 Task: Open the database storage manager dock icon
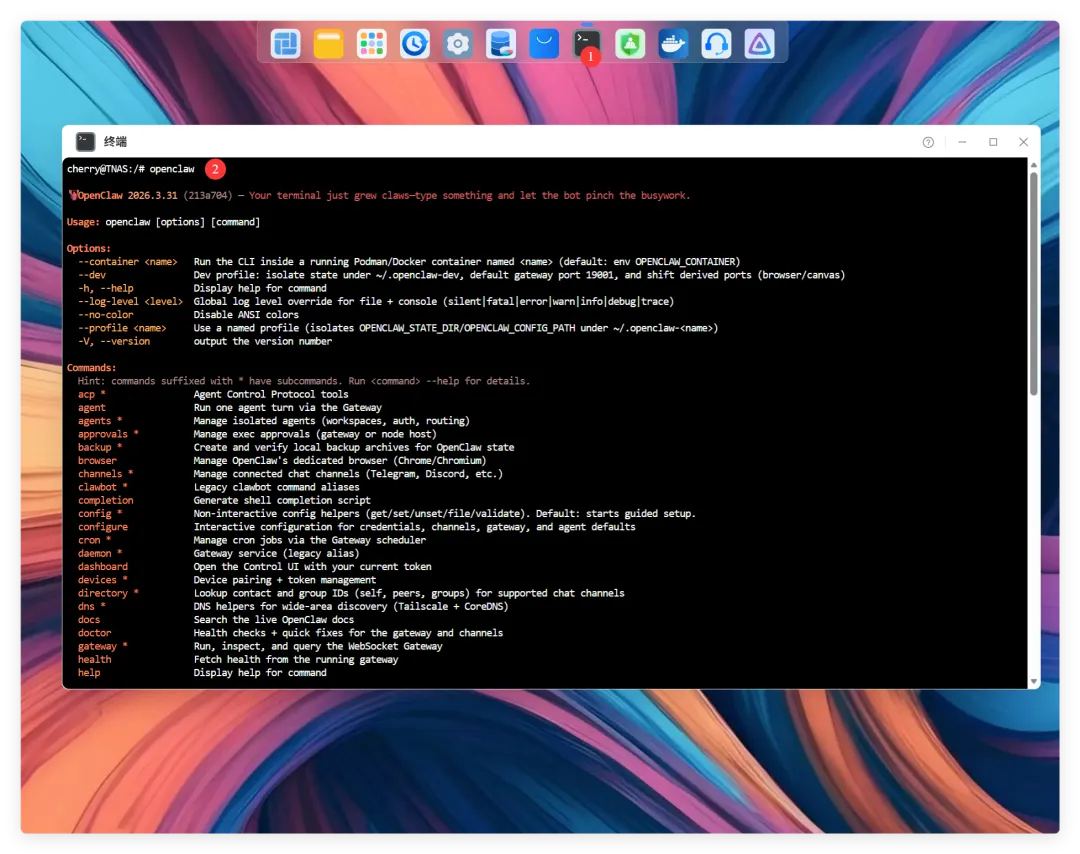pyautogui.click(x=501, y=44)
